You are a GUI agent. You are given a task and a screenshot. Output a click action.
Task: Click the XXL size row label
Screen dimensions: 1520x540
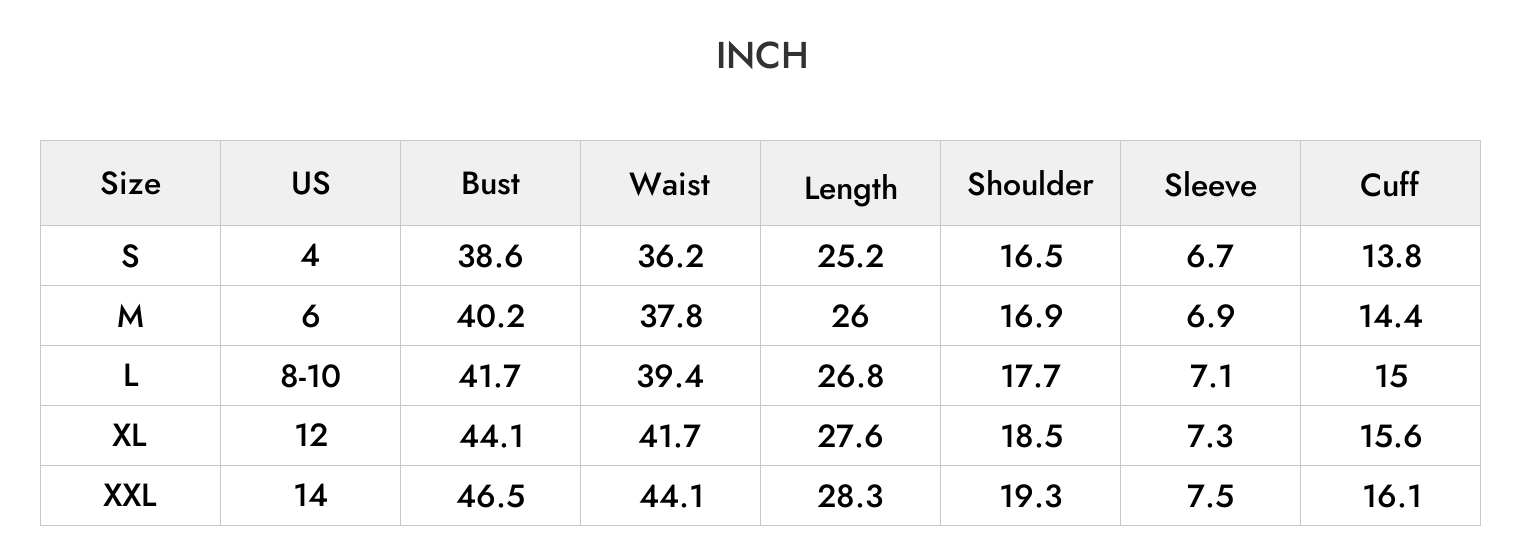click(130, 495)
